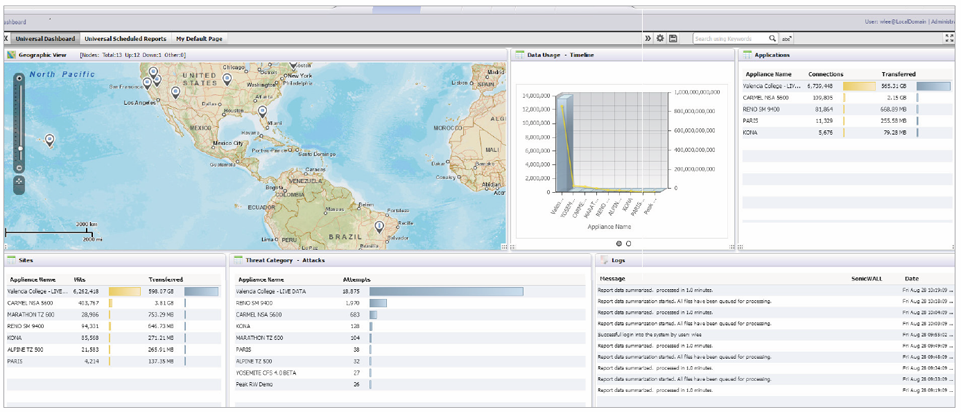Select the KONA row in Sites
961x412 pixels.
point(113,338)
